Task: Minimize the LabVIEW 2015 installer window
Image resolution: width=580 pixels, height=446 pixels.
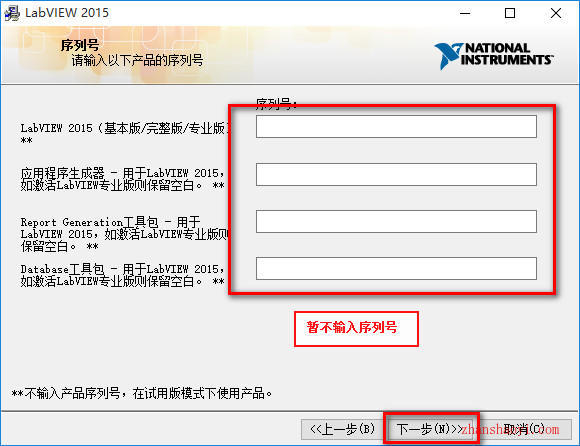Action: tap(465, 13)
